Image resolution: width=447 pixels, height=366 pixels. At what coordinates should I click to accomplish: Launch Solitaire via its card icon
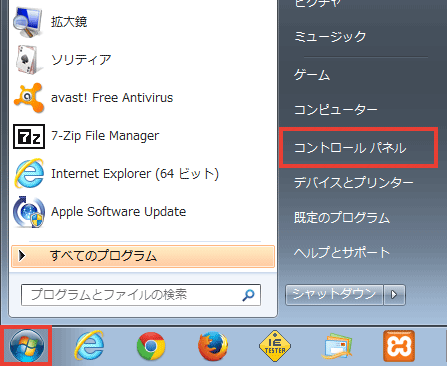(28, 60)
